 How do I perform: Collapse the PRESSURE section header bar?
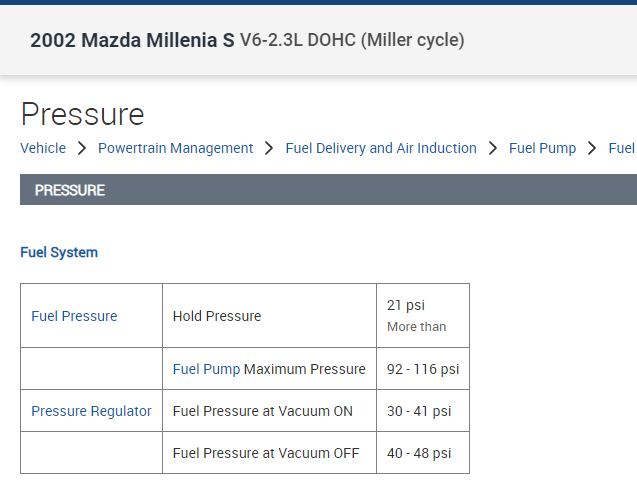(x=328, y=190)
